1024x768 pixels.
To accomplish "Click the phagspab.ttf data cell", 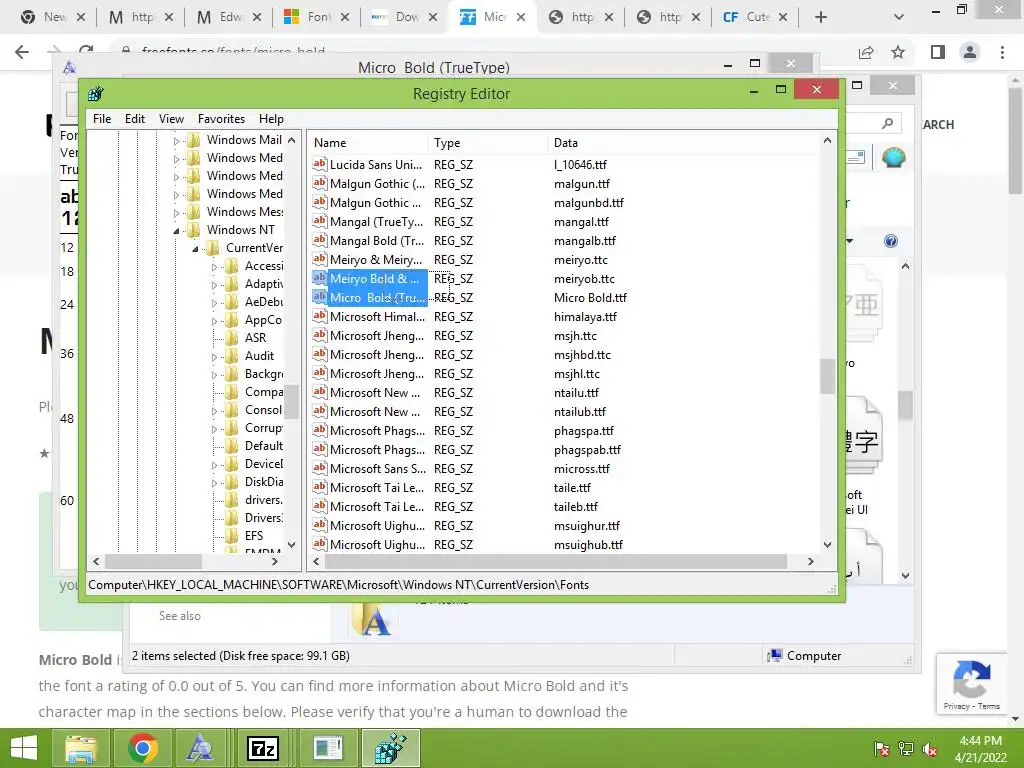I will click(x=587, y=449).
